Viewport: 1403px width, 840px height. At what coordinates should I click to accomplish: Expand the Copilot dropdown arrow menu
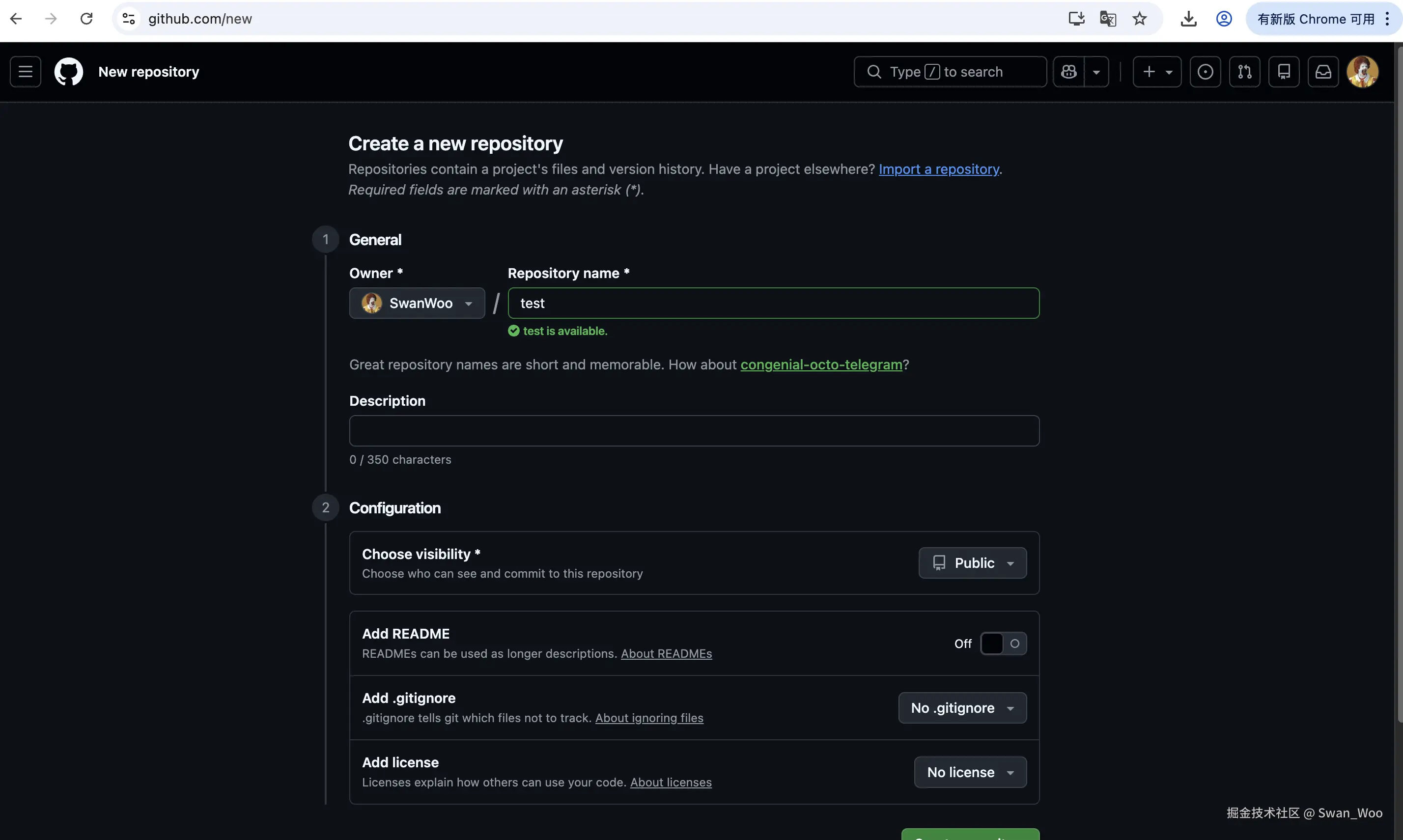coord(1096,72)
